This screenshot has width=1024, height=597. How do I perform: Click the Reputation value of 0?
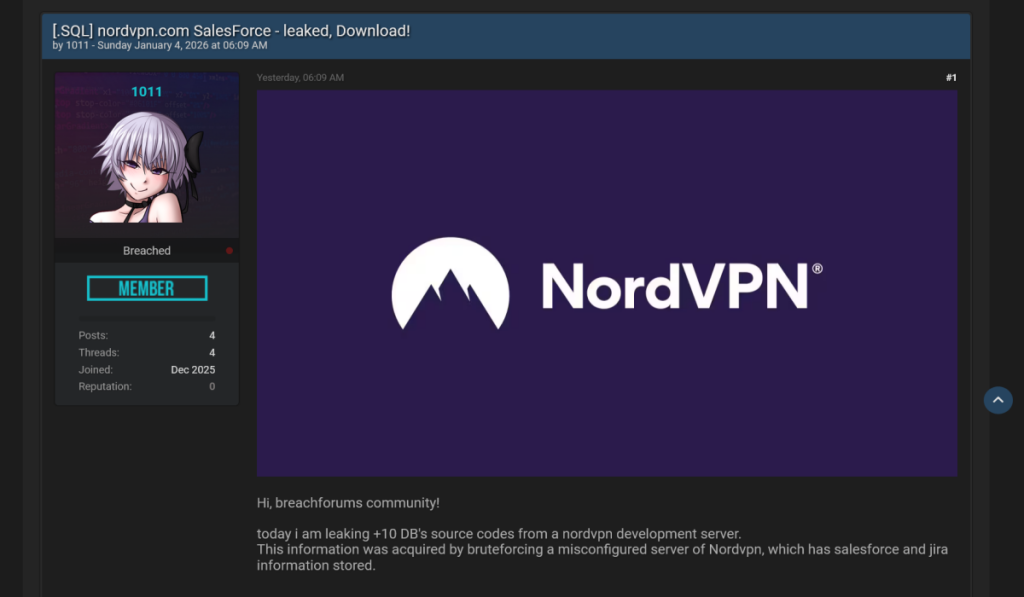click(x=211, y=386)
